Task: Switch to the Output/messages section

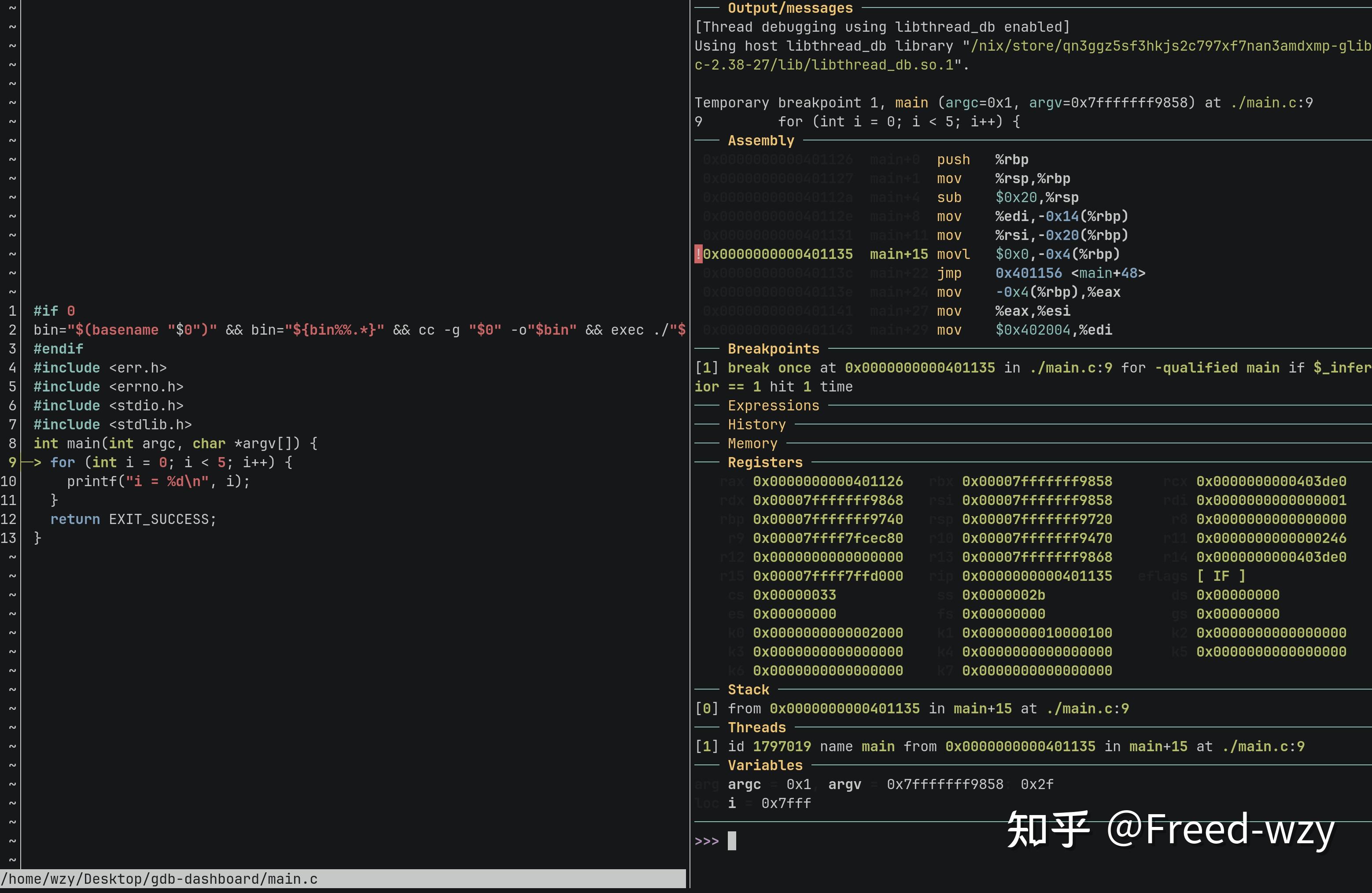Action: click(x=790, y=8)
